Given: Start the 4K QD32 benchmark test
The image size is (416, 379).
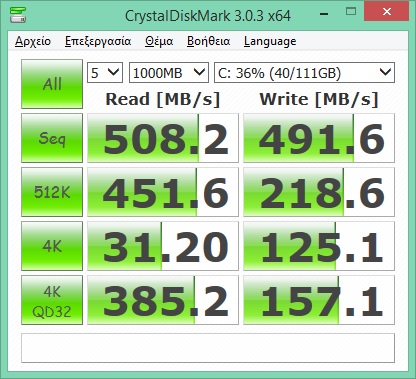Looking at the screenshot, I should click(52, 300).
